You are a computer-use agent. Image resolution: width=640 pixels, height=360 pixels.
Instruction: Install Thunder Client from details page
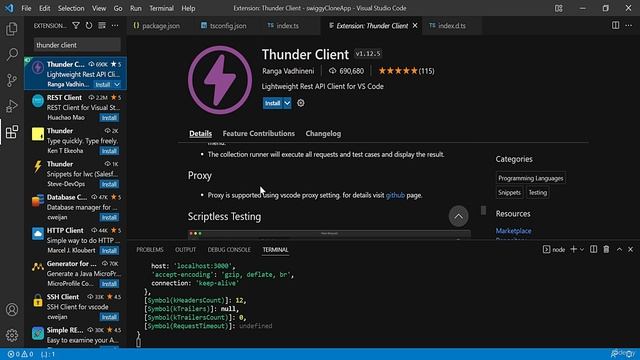[272, 103]
